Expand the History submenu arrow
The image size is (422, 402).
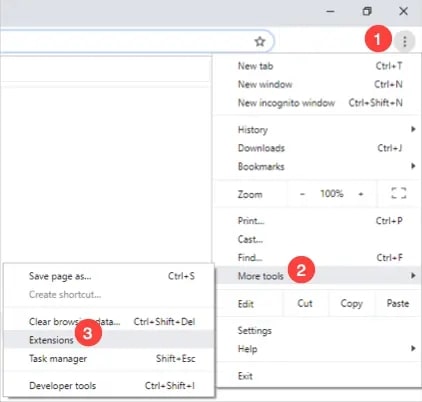[x=413, y=129]
